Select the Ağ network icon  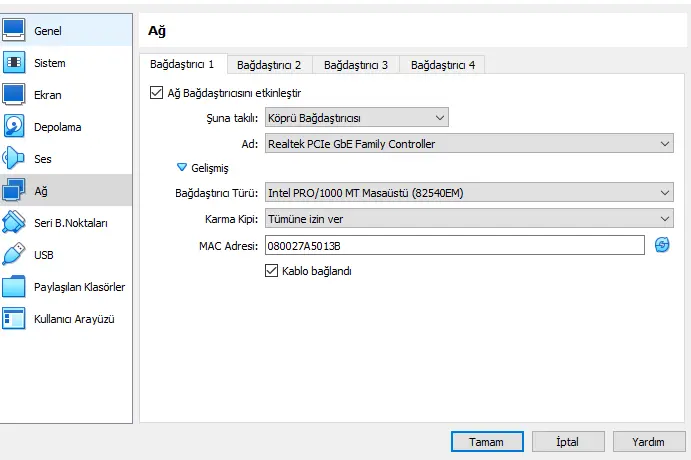14,190
